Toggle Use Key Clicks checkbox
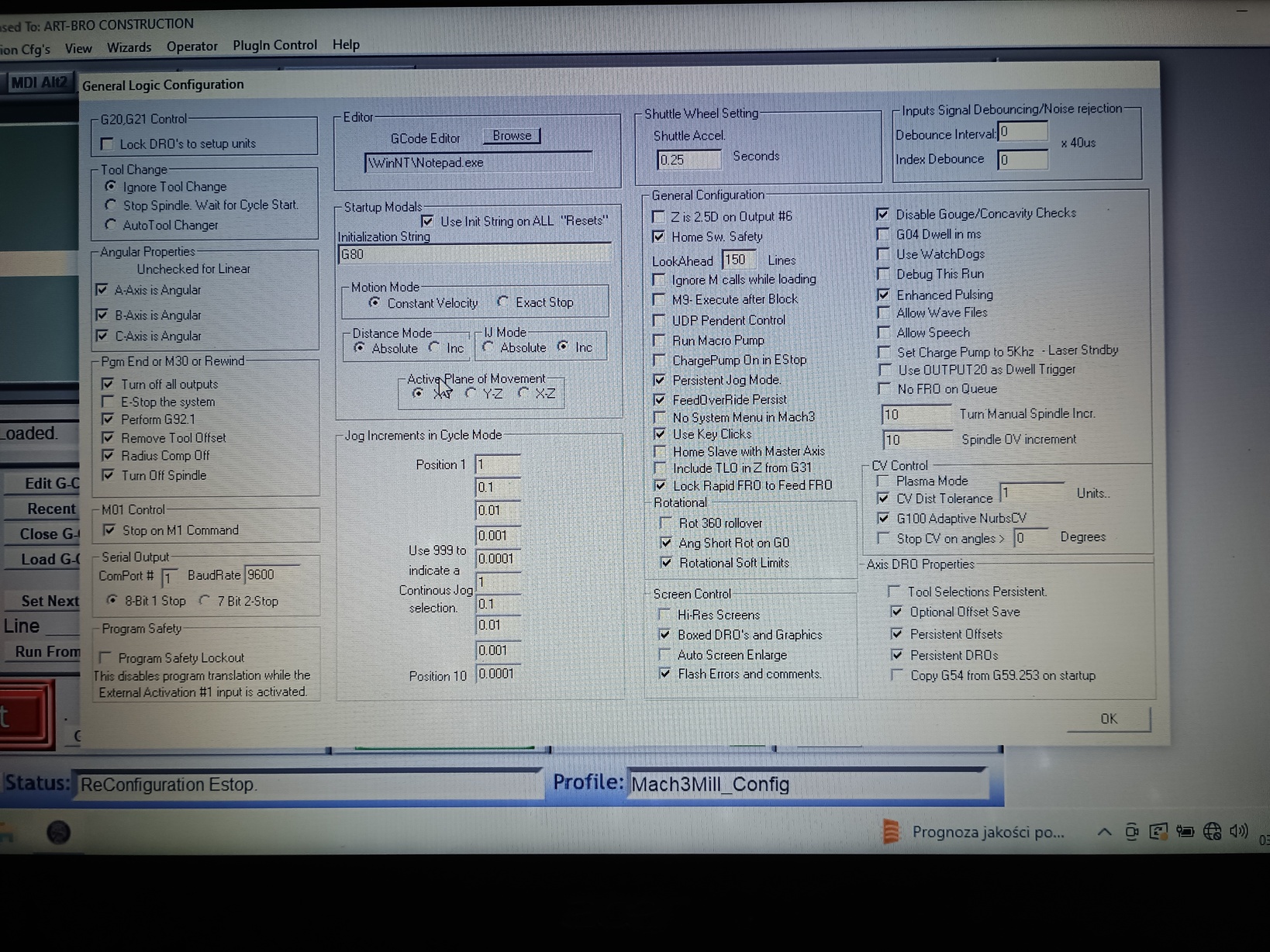The width and height of the screenshot is (1270, 952). point(659,434)
